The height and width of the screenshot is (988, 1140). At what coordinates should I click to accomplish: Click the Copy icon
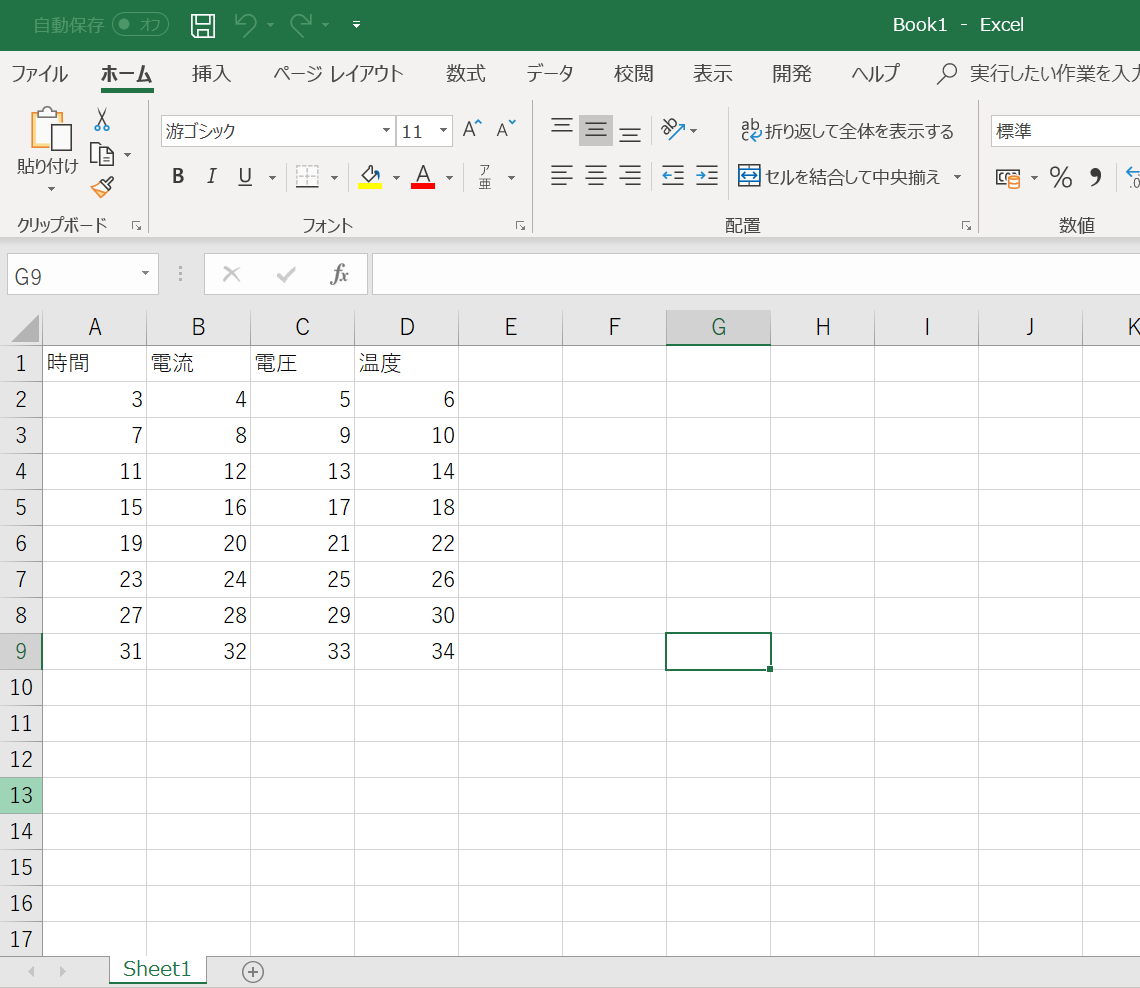(102, 154)
